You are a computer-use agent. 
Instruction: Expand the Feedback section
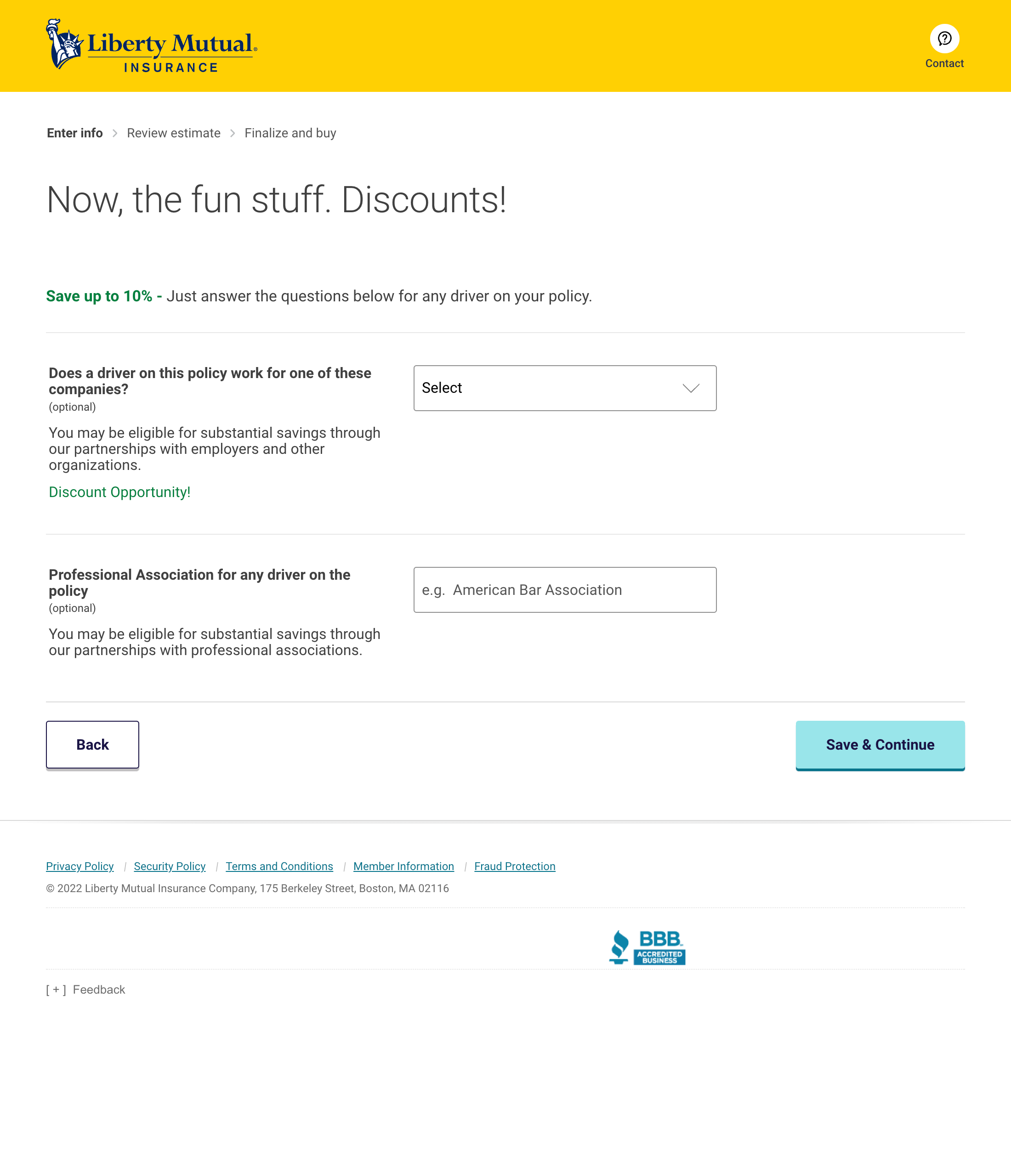point(85,989)
